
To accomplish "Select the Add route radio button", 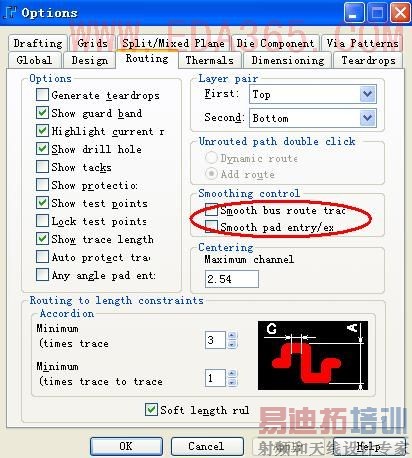I will coord(211,174).
